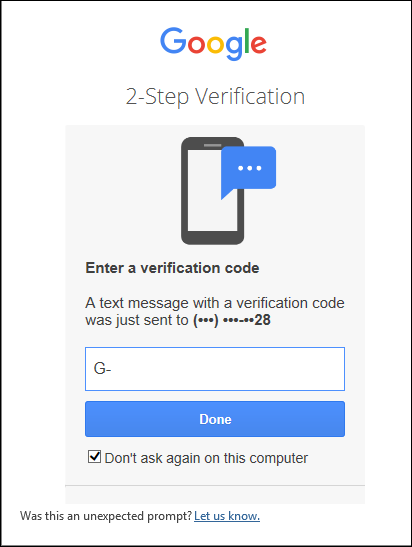Click the green letter l in Google logo
Image resolution: width=412 pixels, height=547 pixels.
tap(247, 40)
